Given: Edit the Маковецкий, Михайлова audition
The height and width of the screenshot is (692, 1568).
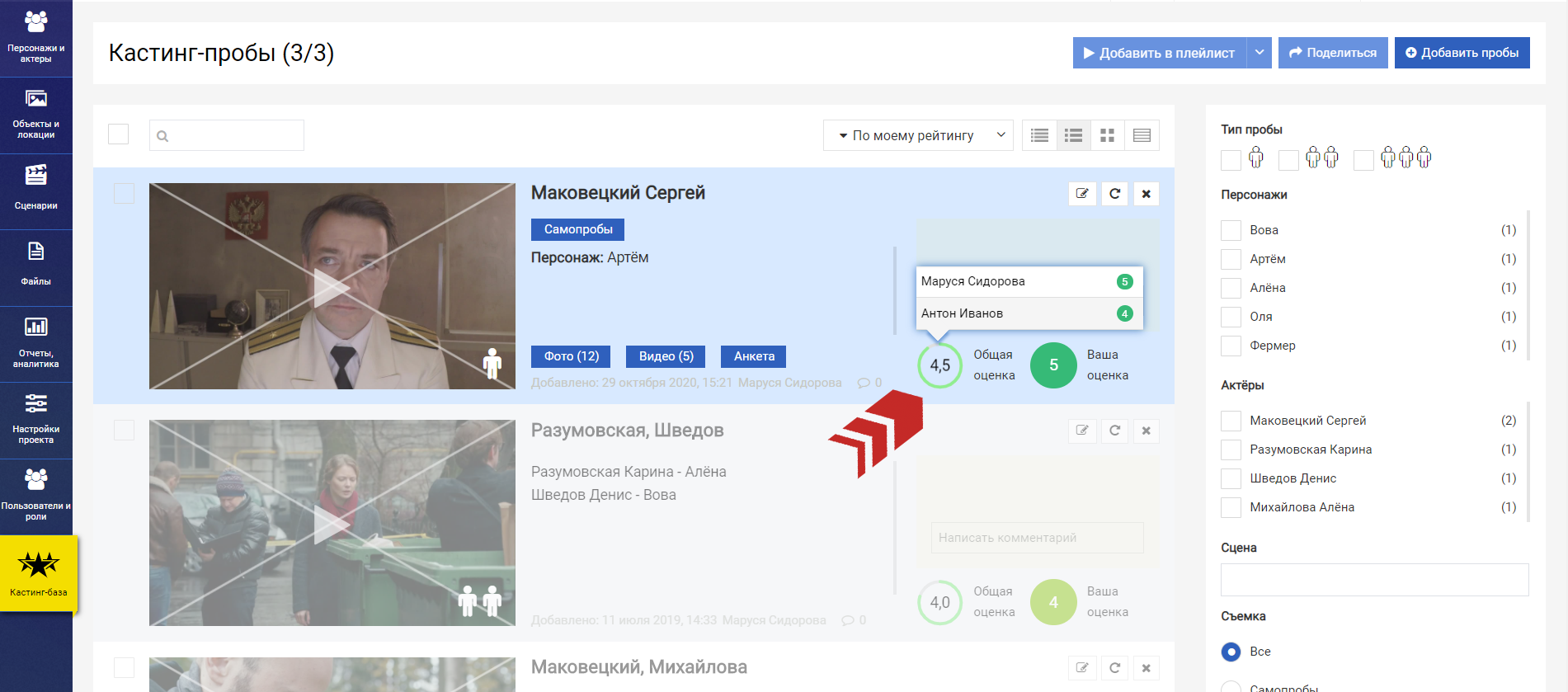Looking at the screenshot, I should pyautogui.click(x=1082, y=668).
